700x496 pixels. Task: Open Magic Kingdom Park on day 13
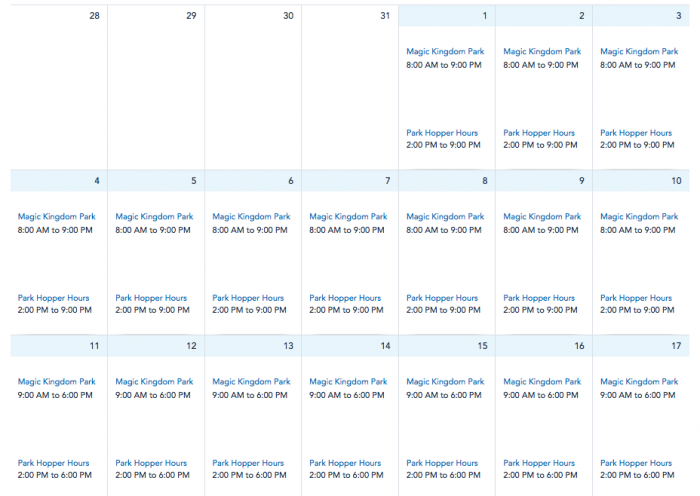coord(251,382)
